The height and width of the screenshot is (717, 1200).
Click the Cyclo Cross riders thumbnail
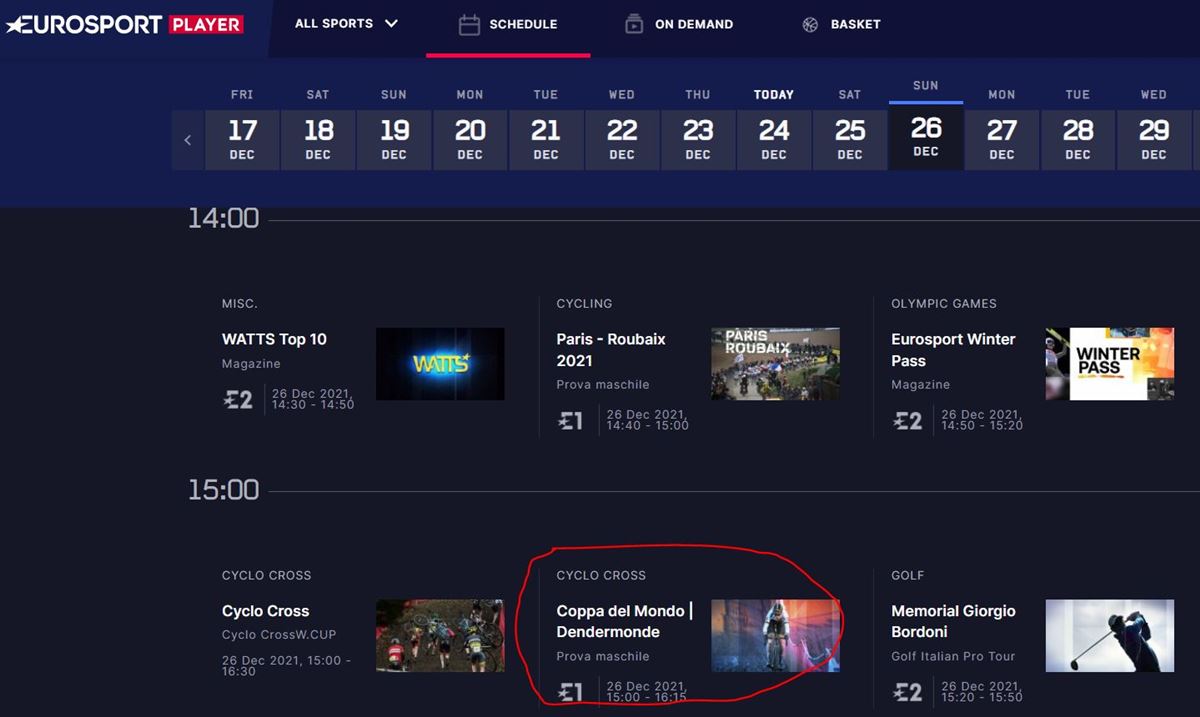click(440, 636)
